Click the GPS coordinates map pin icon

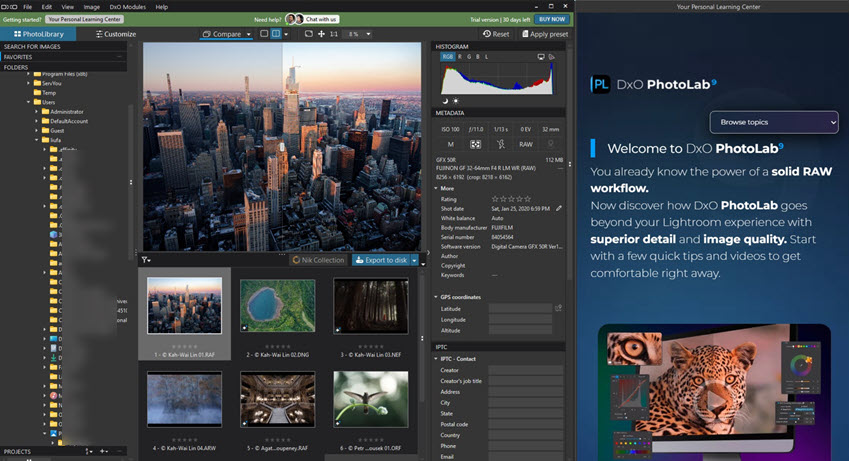(558, 308)
